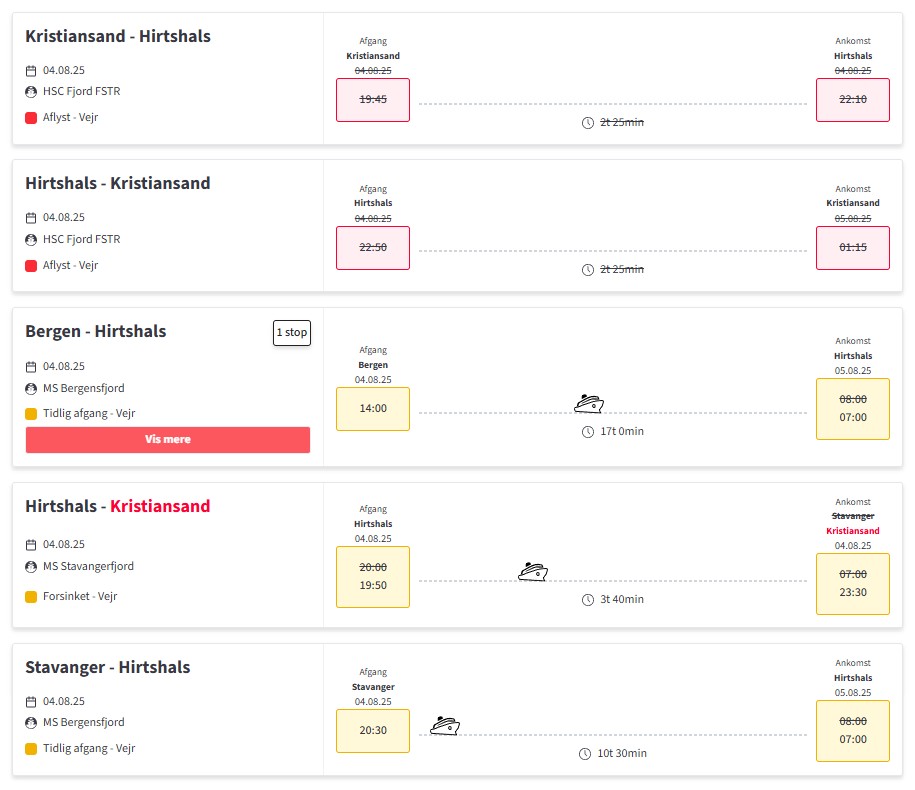This screenshot has height=790, width=915.
Task: Click the red Aflyst status square on Kristiansand - Hirtshals
Action: [x=31, y=118]
